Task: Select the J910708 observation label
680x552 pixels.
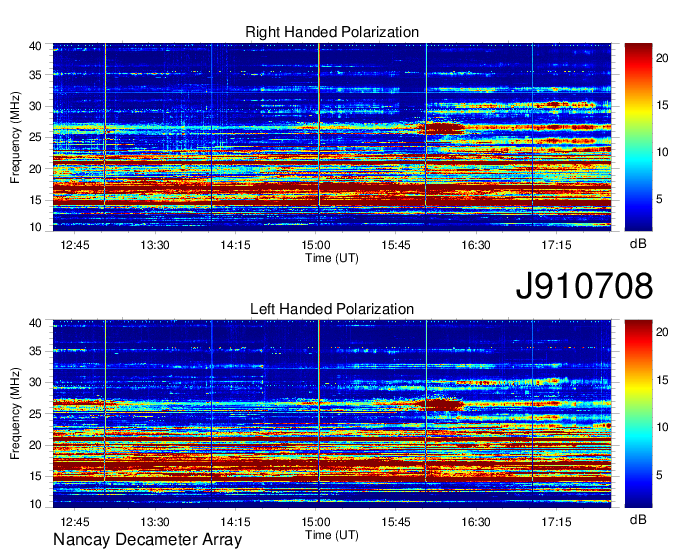Action: click(584, 286)
